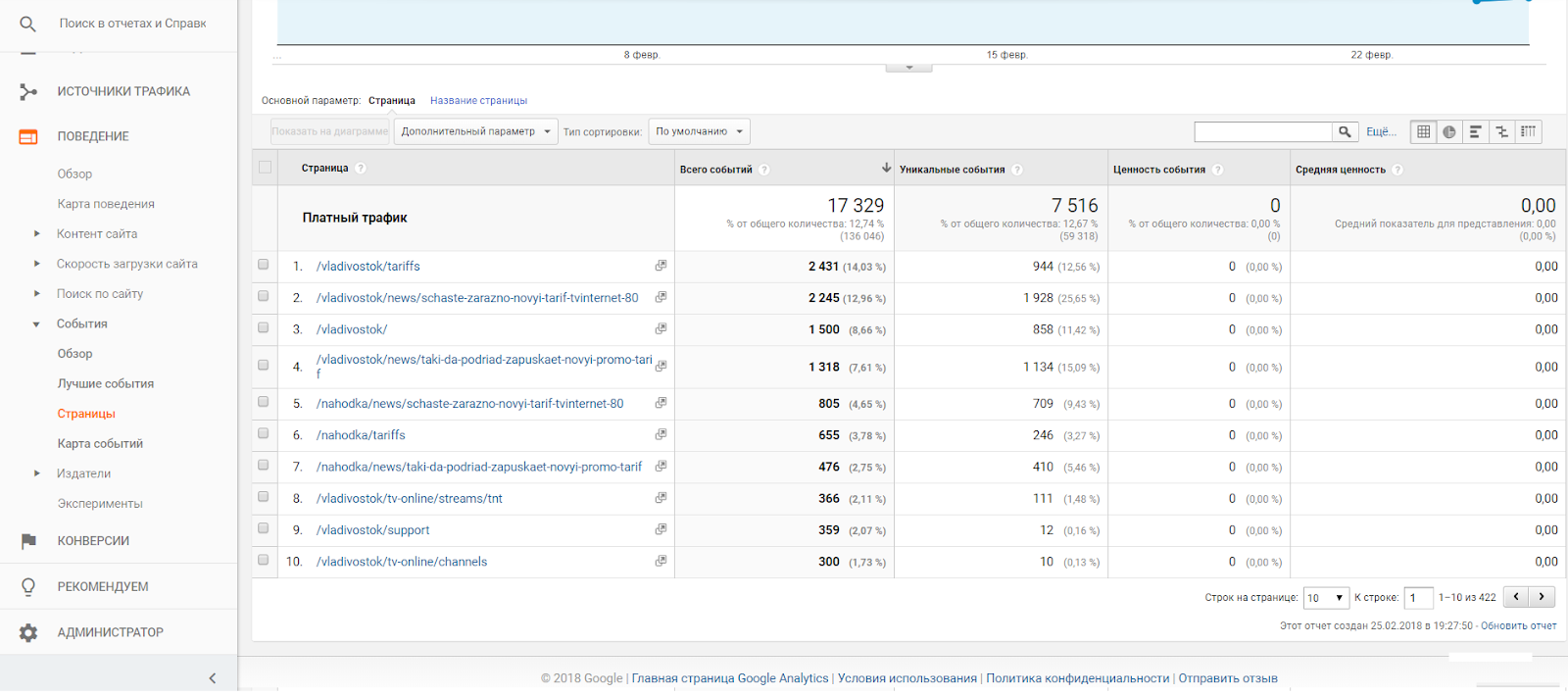Click the Conversions flag icon
This screenshot has width=1568, height=695.
[28, 541]
